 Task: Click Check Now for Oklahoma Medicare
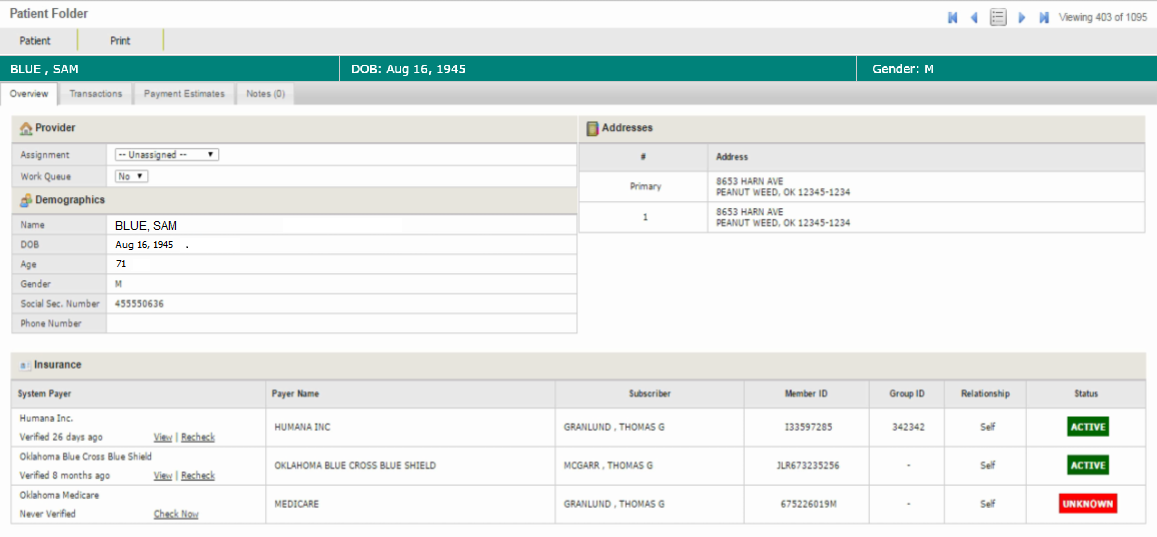point(176,514)
